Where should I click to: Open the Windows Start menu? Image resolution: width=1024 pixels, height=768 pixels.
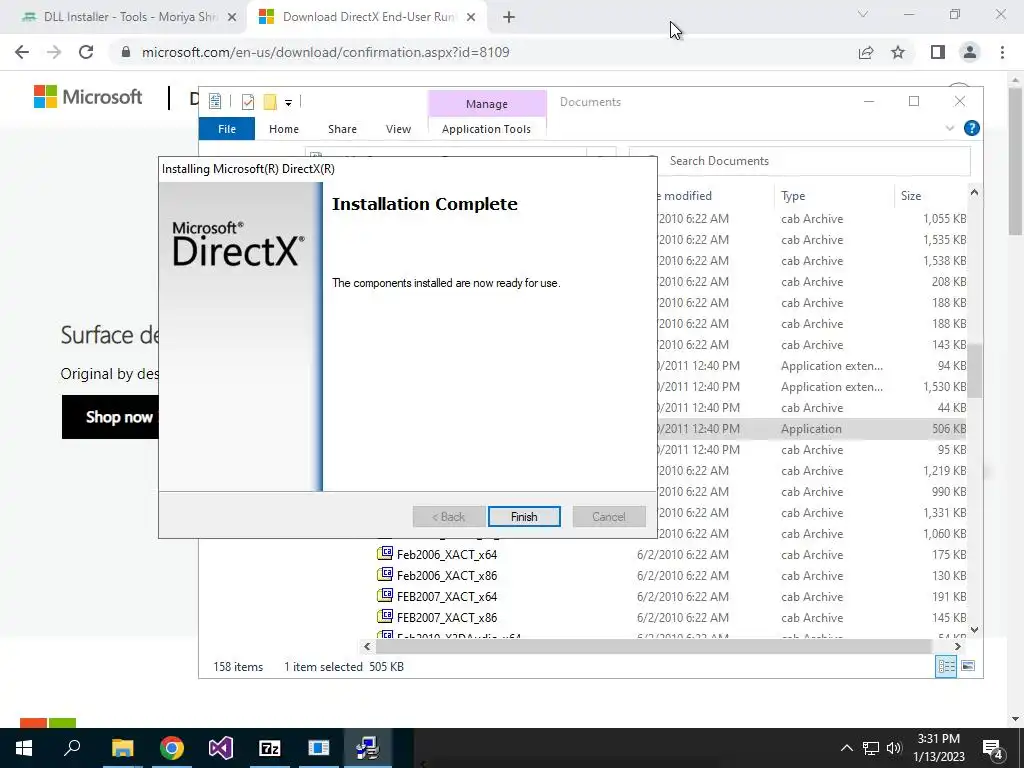[x=24, y=748]
